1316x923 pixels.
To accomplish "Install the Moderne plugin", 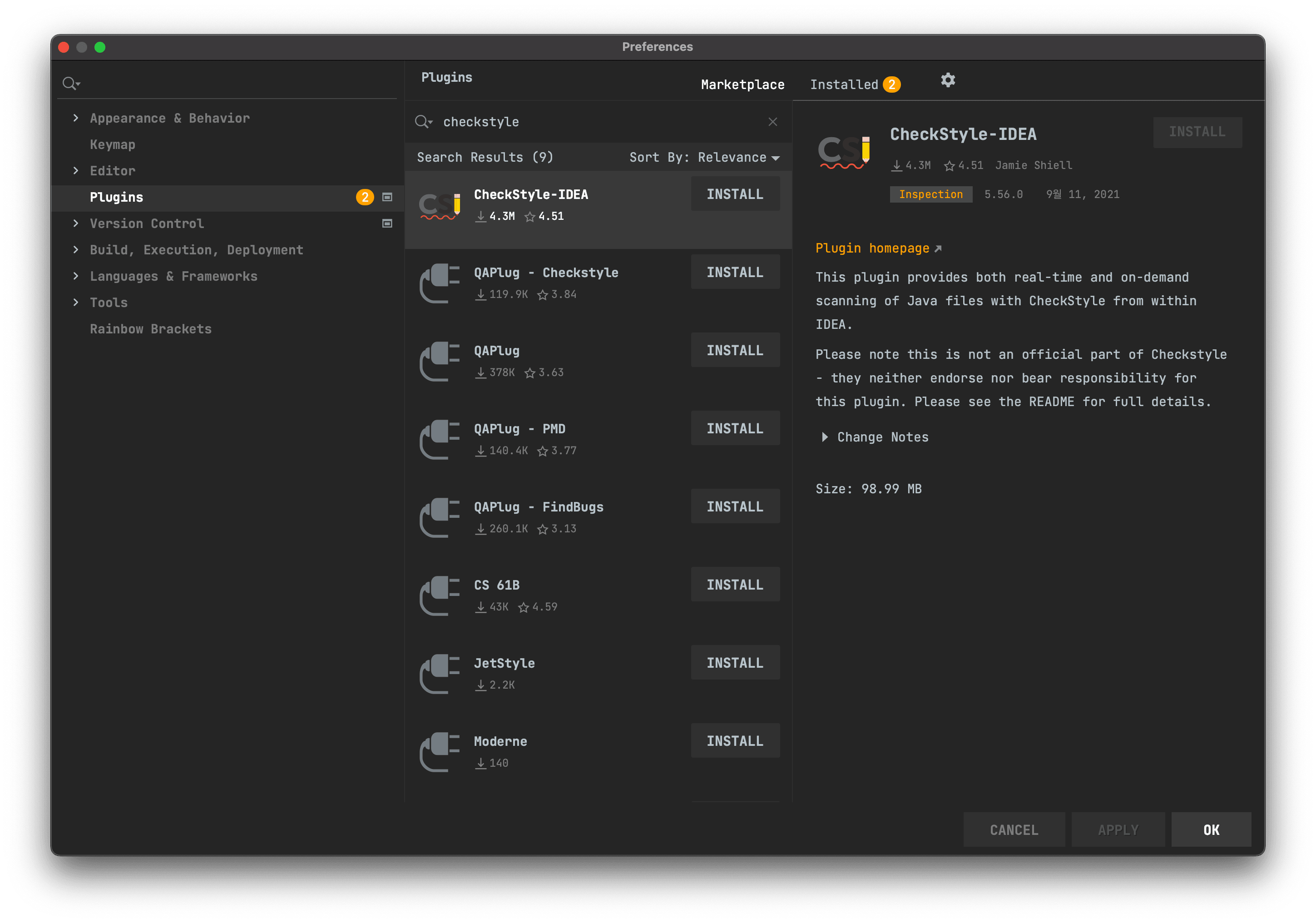I will pyautogui.click(x=735, y=741).
